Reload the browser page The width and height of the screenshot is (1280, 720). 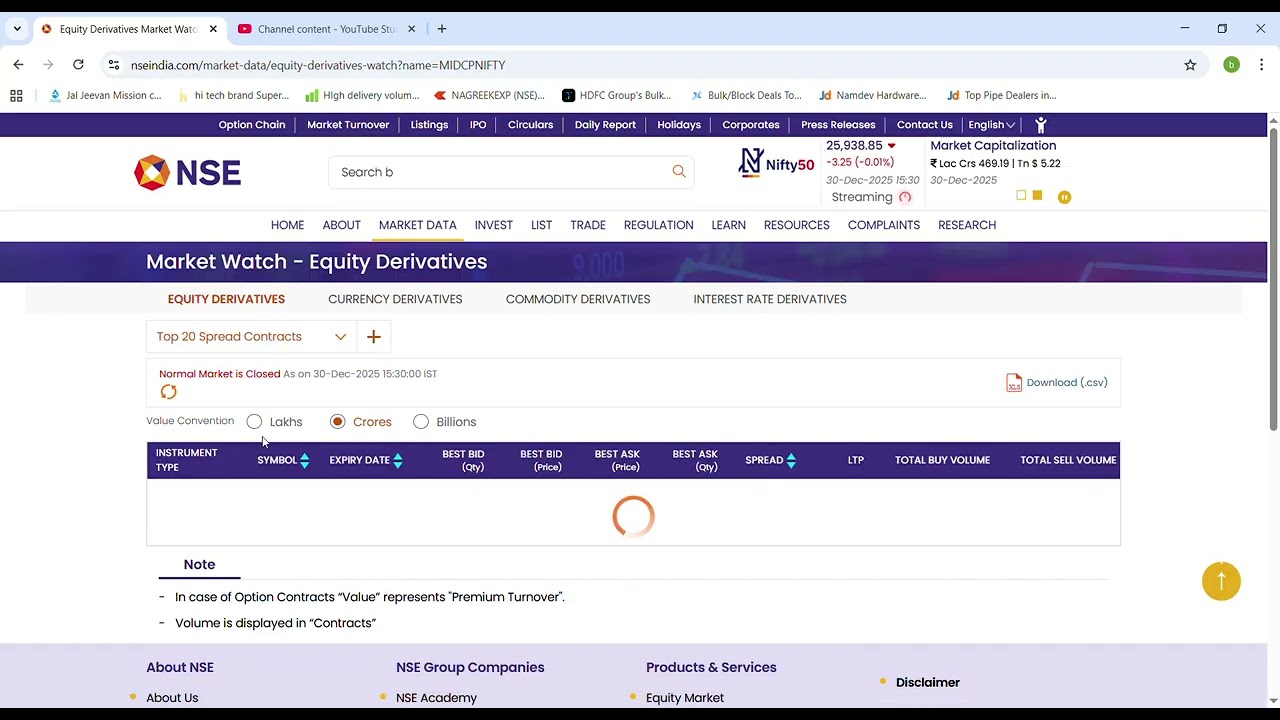(78, 65)
